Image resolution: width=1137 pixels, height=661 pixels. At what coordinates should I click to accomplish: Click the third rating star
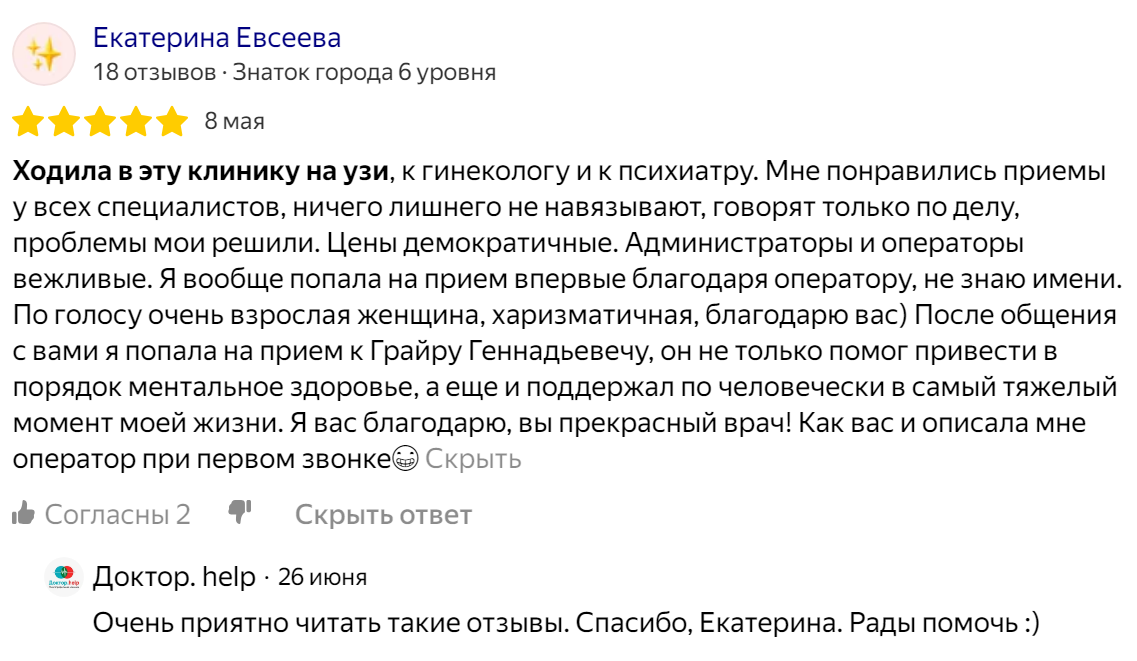(x=100, y=122)
